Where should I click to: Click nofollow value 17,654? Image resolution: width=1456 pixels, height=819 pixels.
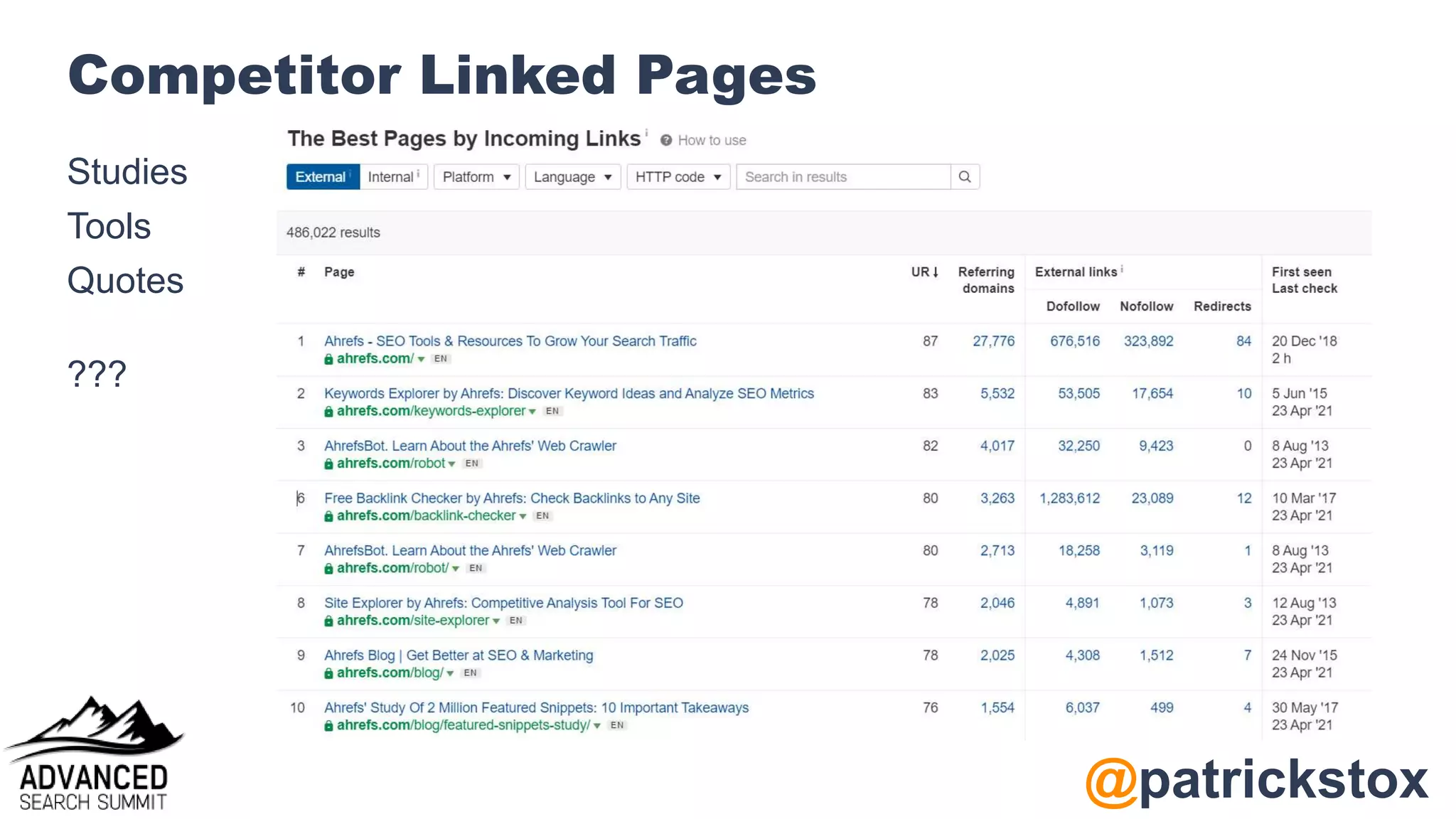coord(1152,394)
